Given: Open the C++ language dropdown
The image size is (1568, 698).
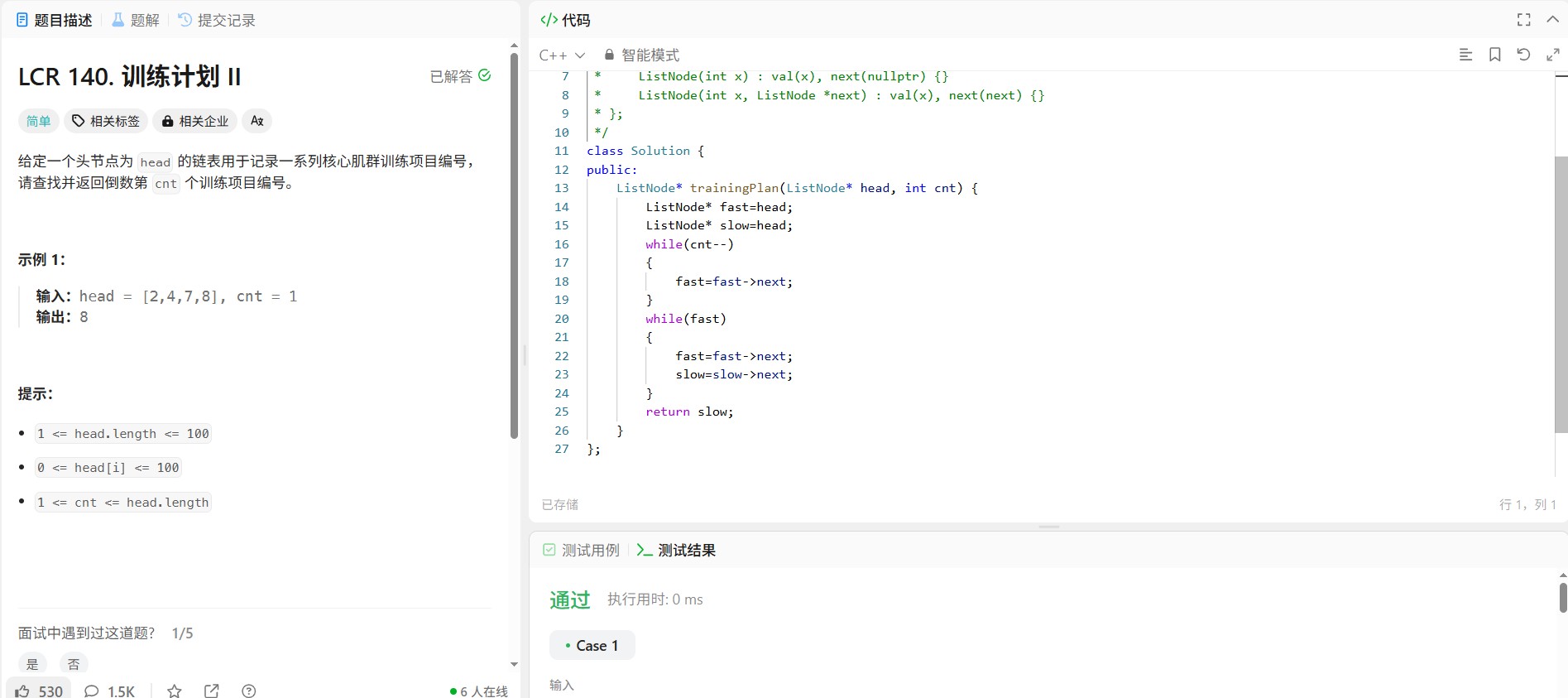Looking at the screenshot, I should click(562, 55).
